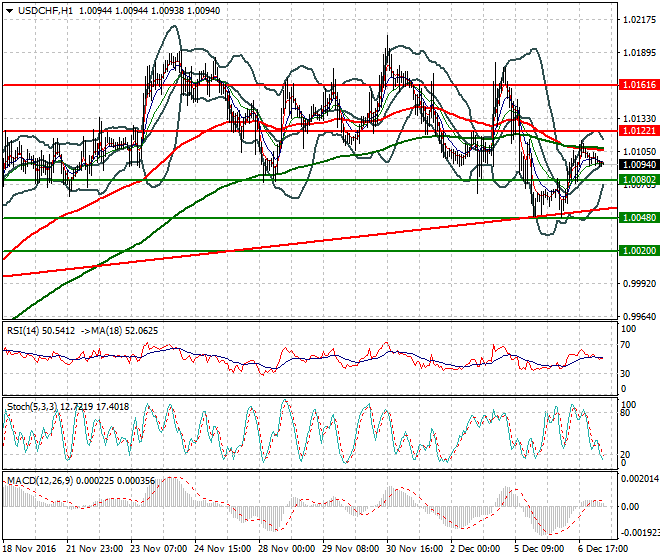Click the RSI(14) 50.5412 indicator label

tap(41, 331)
